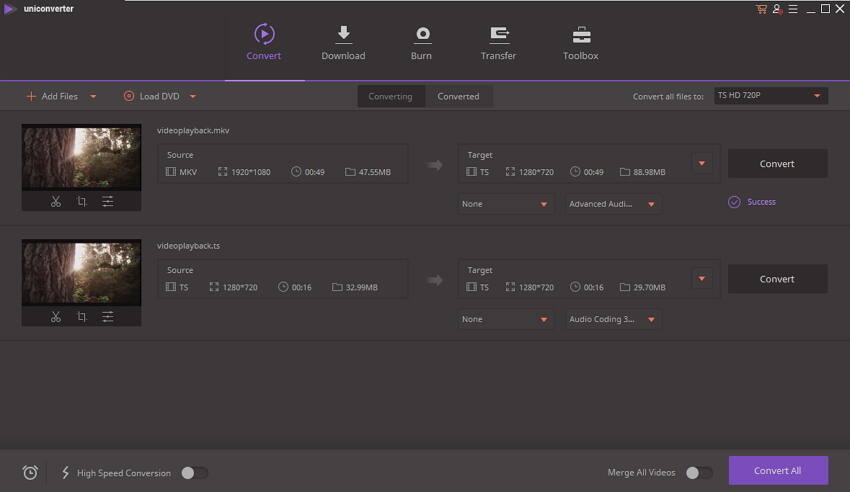Select the videoplayback.mkv video thumbnail
Viewport: 850px width, 492px height.
pyautogui.click(x=81, y=158)
